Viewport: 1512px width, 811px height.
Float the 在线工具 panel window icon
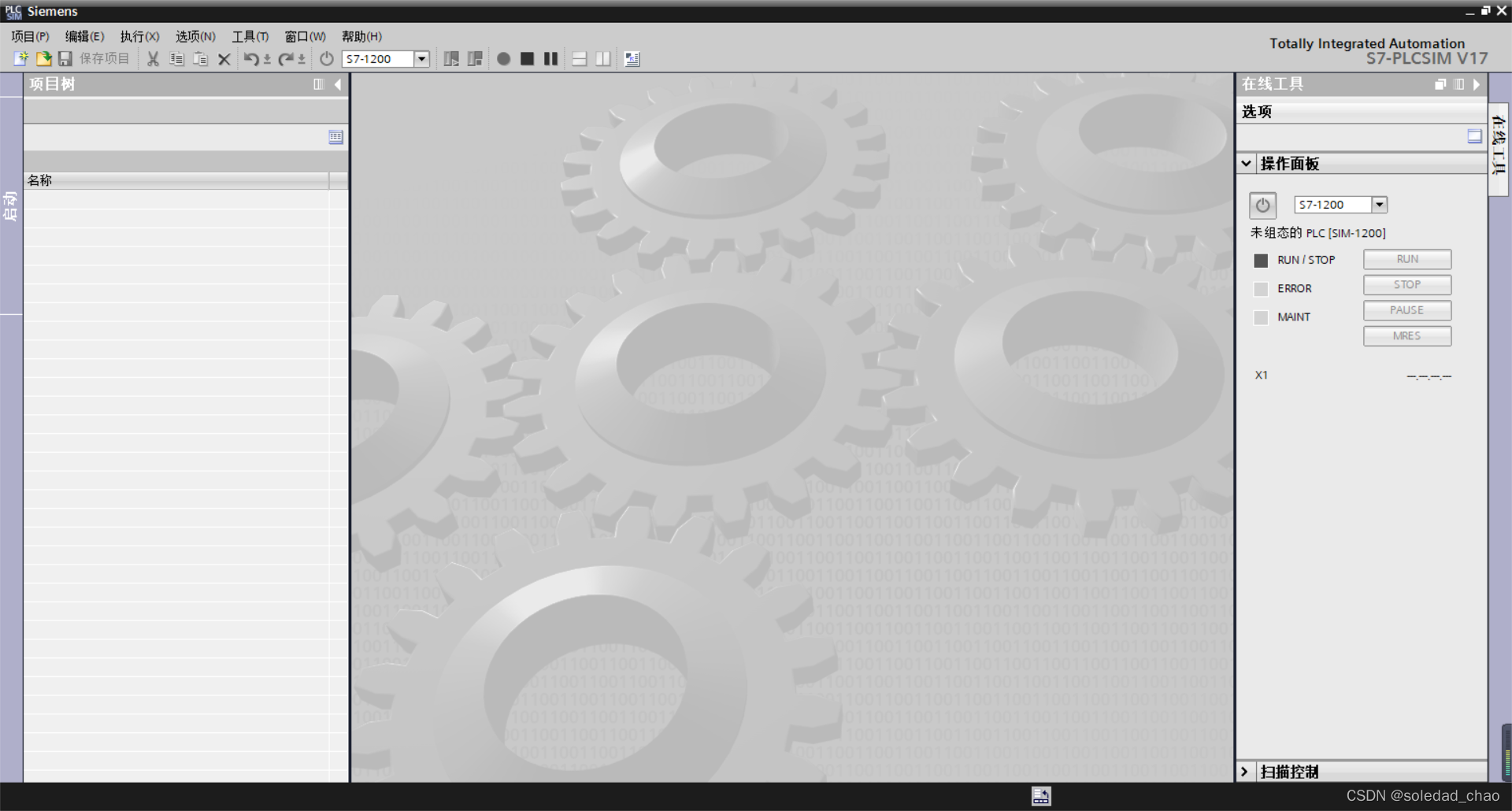(x=1440, y=84)
